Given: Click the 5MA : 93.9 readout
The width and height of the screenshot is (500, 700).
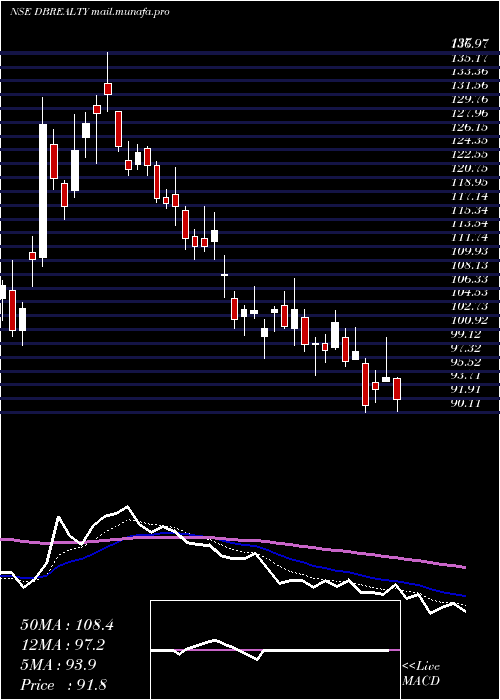Looking at the screenshot, I should 60,665.
